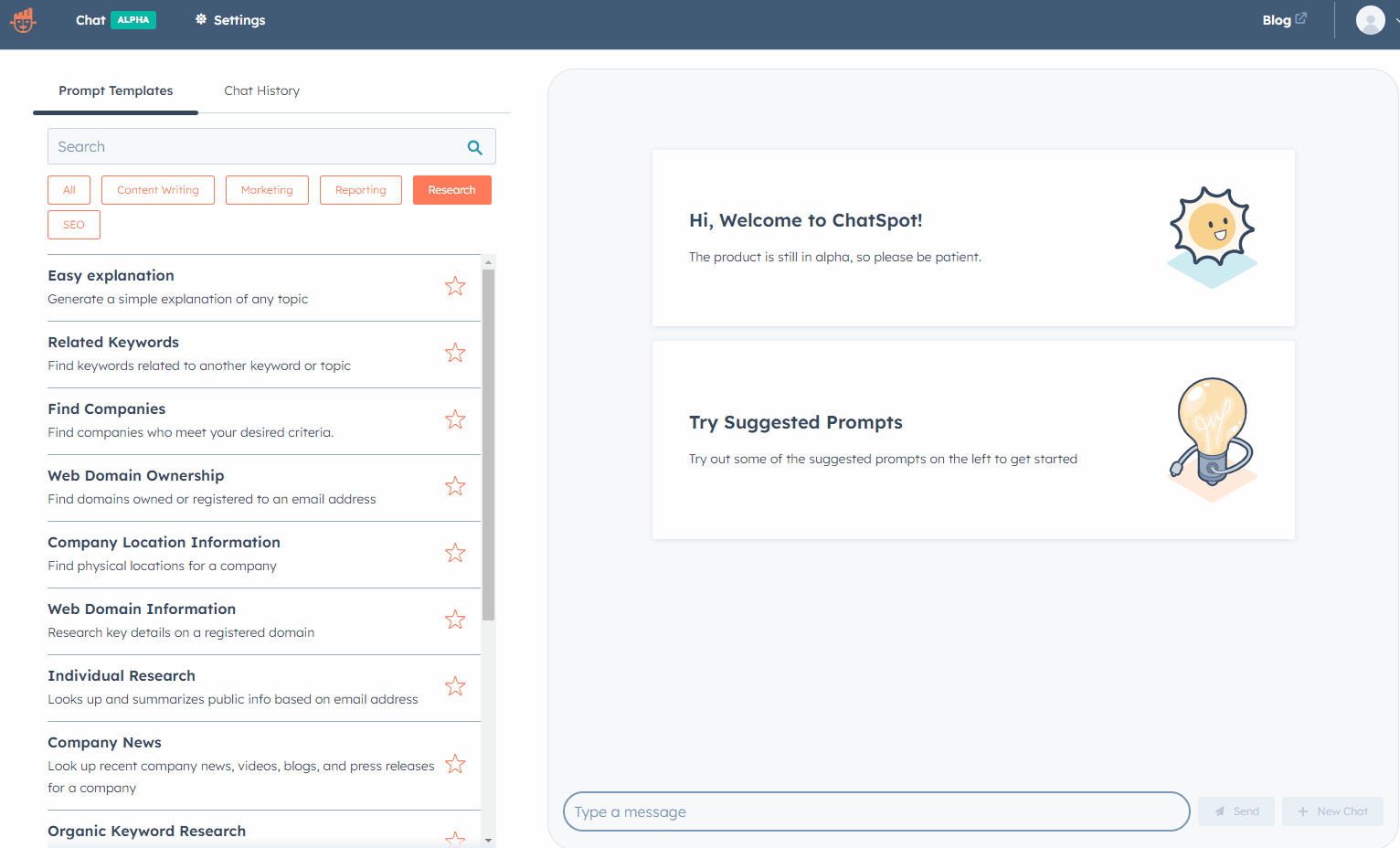Open Related Keywords template

point(264,355)
